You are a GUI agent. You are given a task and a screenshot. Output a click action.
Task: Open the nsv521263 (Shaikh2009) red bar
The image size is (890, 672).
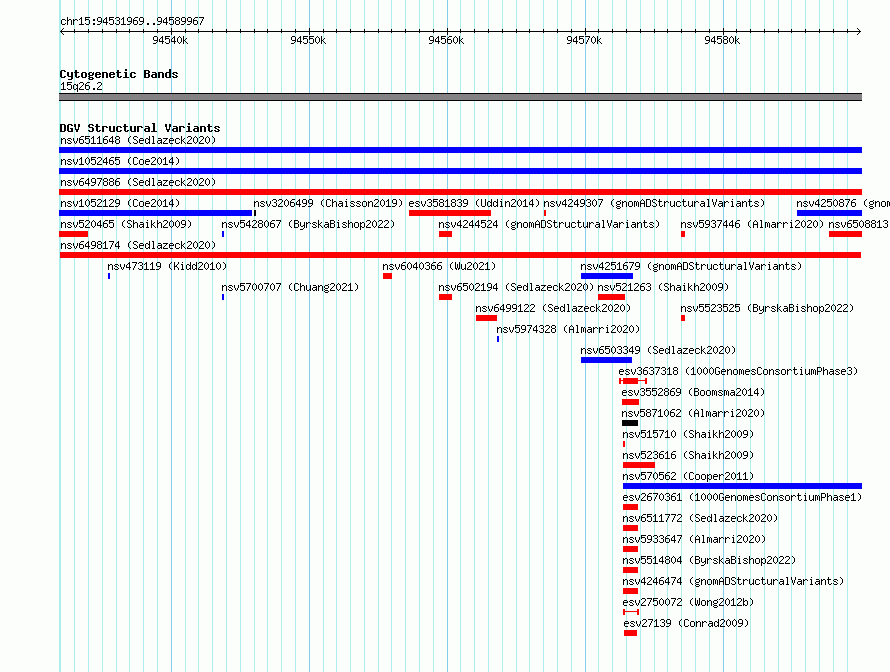(x=611, y=297)
